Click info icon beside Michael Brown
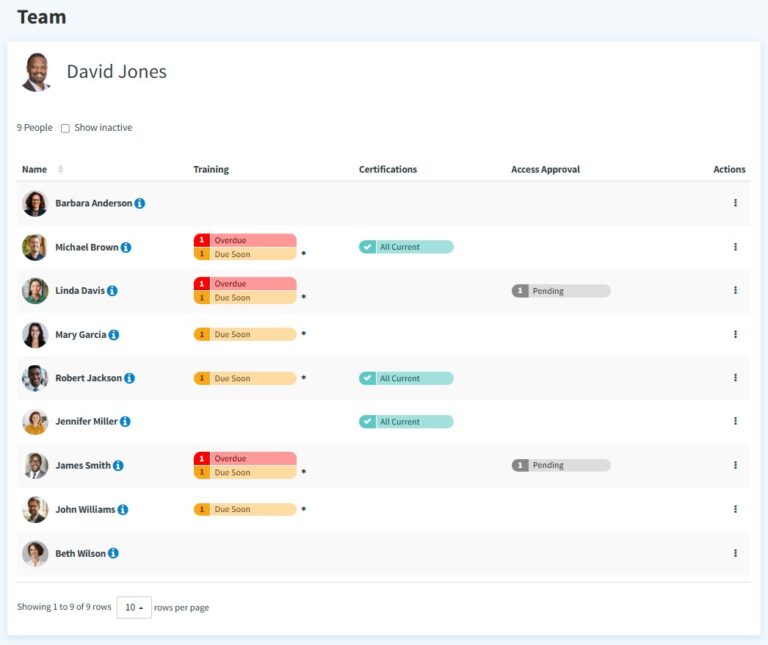 click(126, 247)
